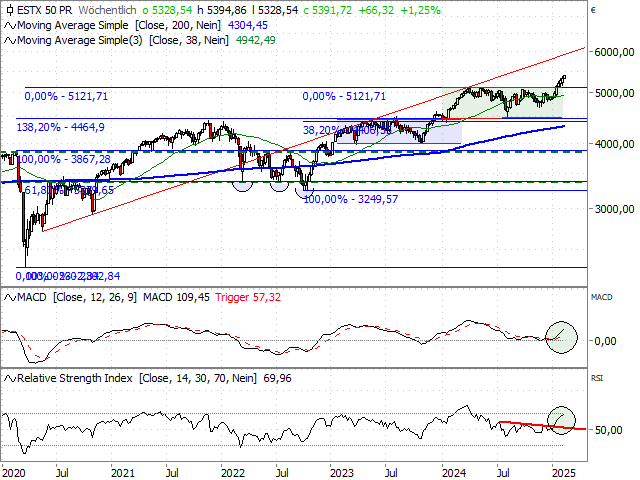640x480 pixels.
Task: Click the high value 5394,86
Action: (x=222, y=10)
